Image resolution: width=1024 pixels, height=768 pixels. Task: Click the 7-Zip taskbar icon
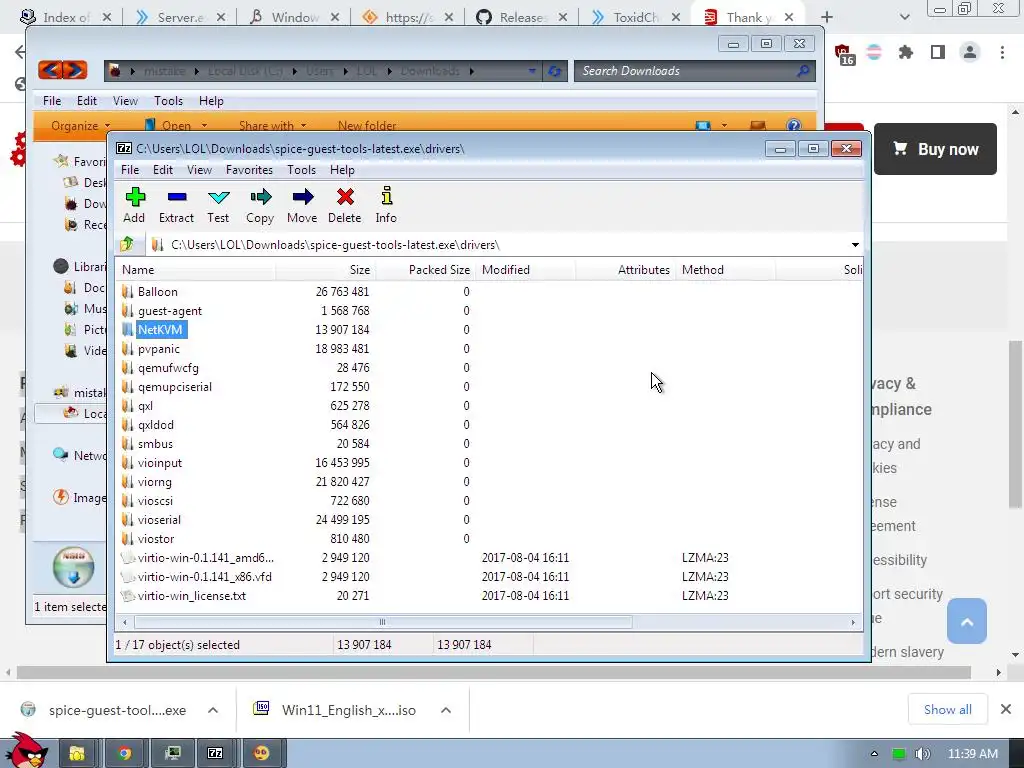click(216, 754)
